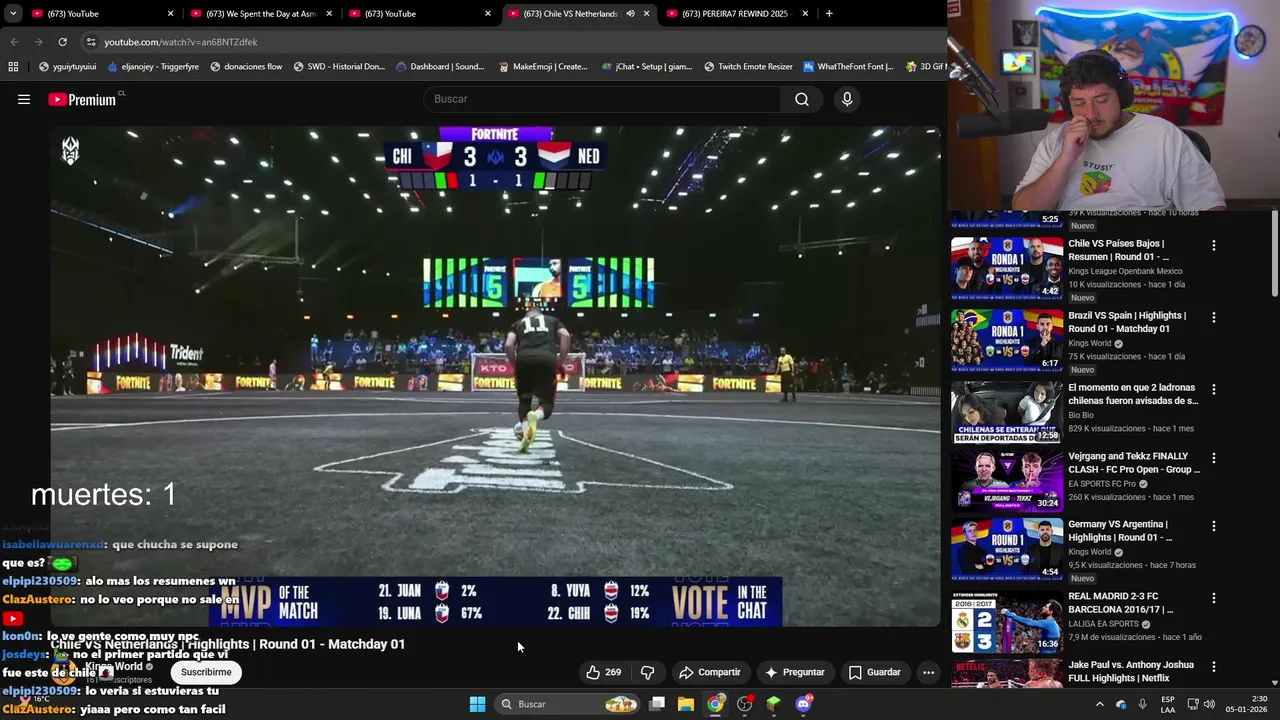Go back using the browser back arrow
Image resolution: width=1280 pixels, height=720 pixels.
coord(14,42)
